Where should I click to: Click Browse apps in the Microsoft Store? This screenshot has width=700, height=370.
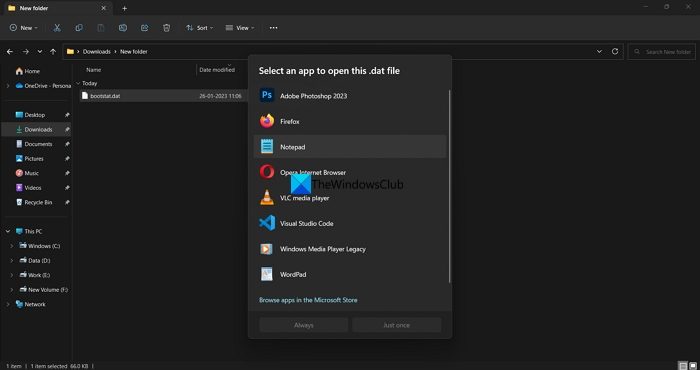click(308, 300)
